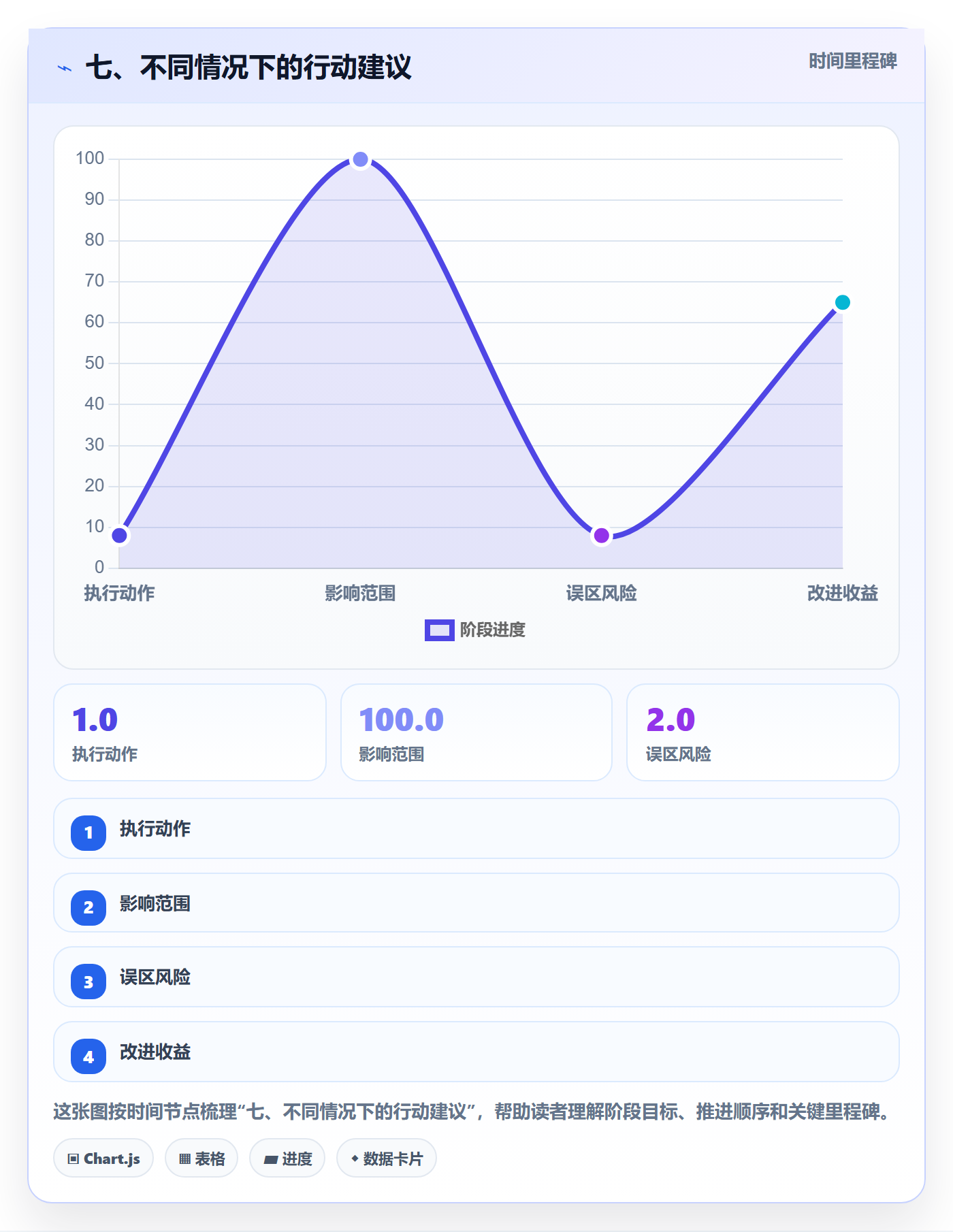Image resolution: width=953 pixels, height=1232 pixels.
Task: Click the y-axis label 100
Action: [90, 159]
